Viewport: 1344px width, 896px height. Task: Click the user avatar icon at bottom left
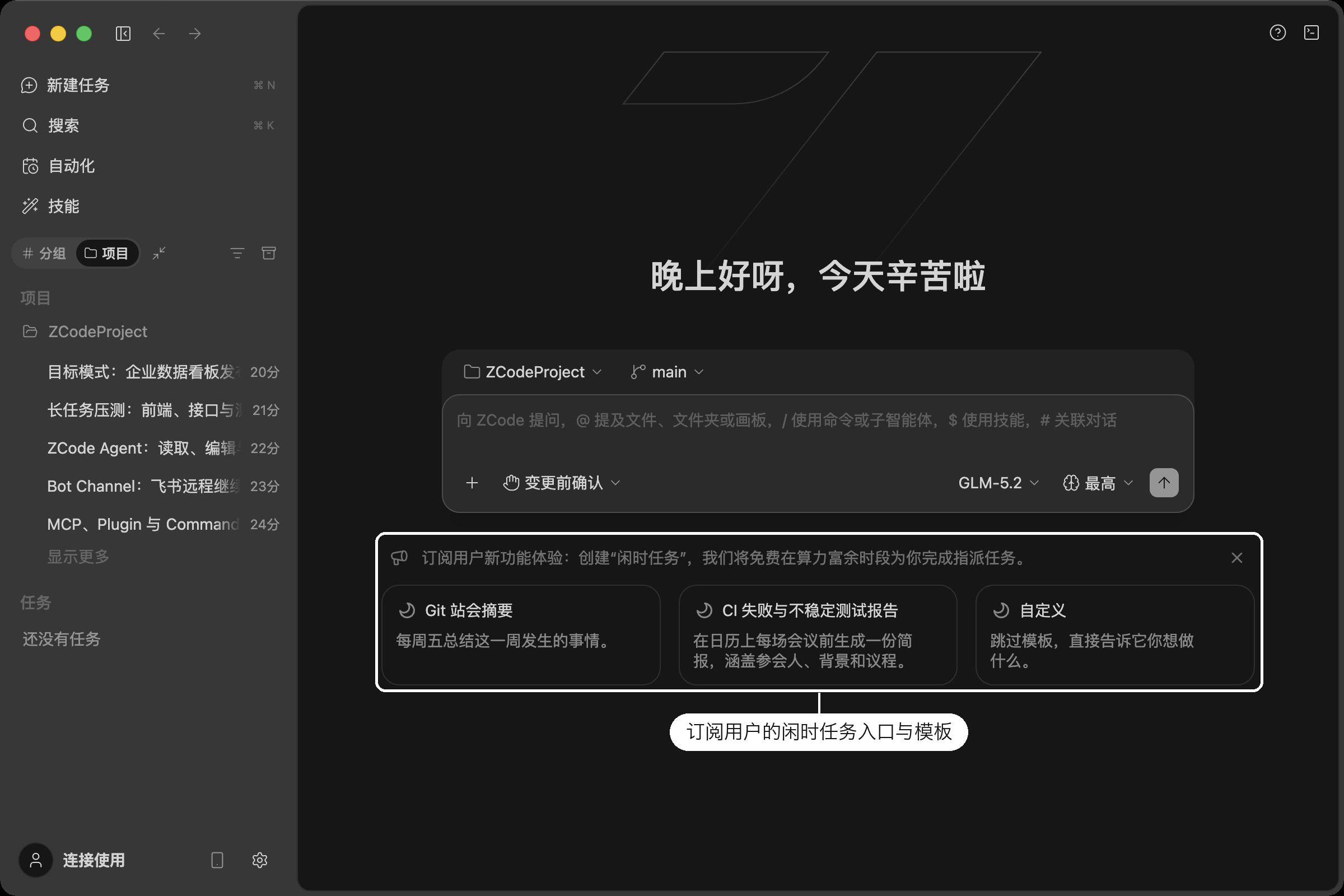coord(36,860)
